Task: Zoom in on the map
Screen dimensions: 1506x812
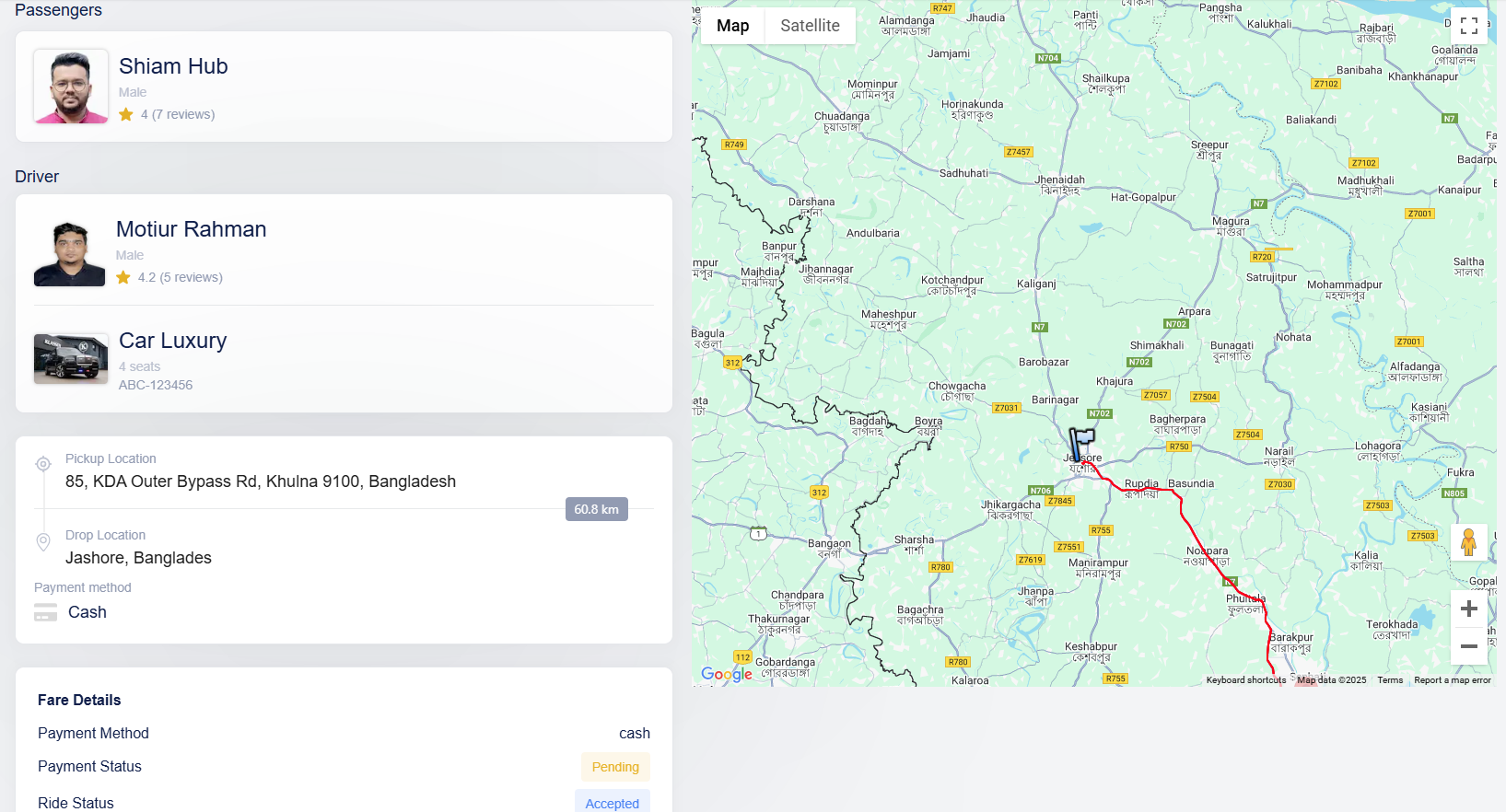Action: (1469, 609)
